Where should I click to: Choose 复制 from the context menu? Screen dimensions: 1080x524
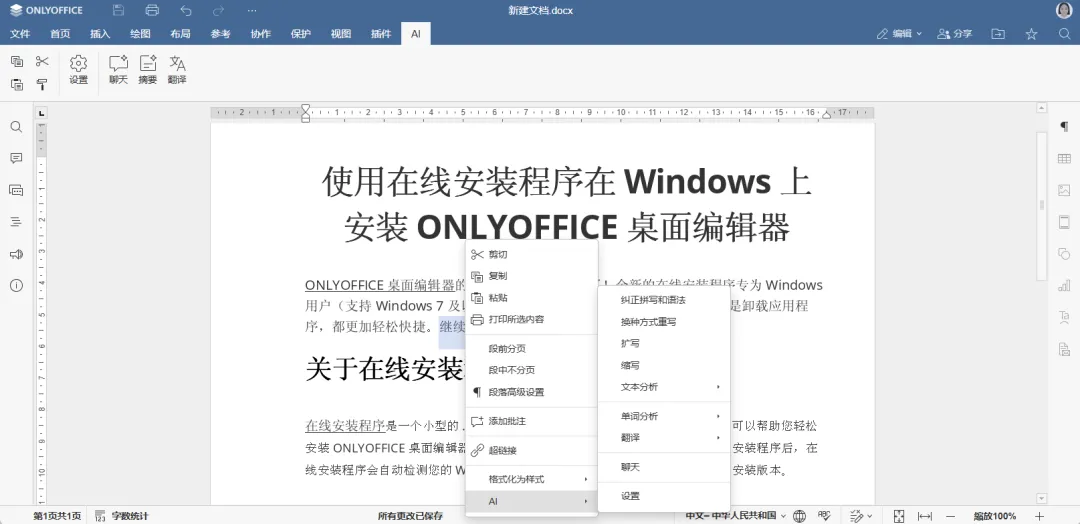pyautogui.click(x=532, y=276)
